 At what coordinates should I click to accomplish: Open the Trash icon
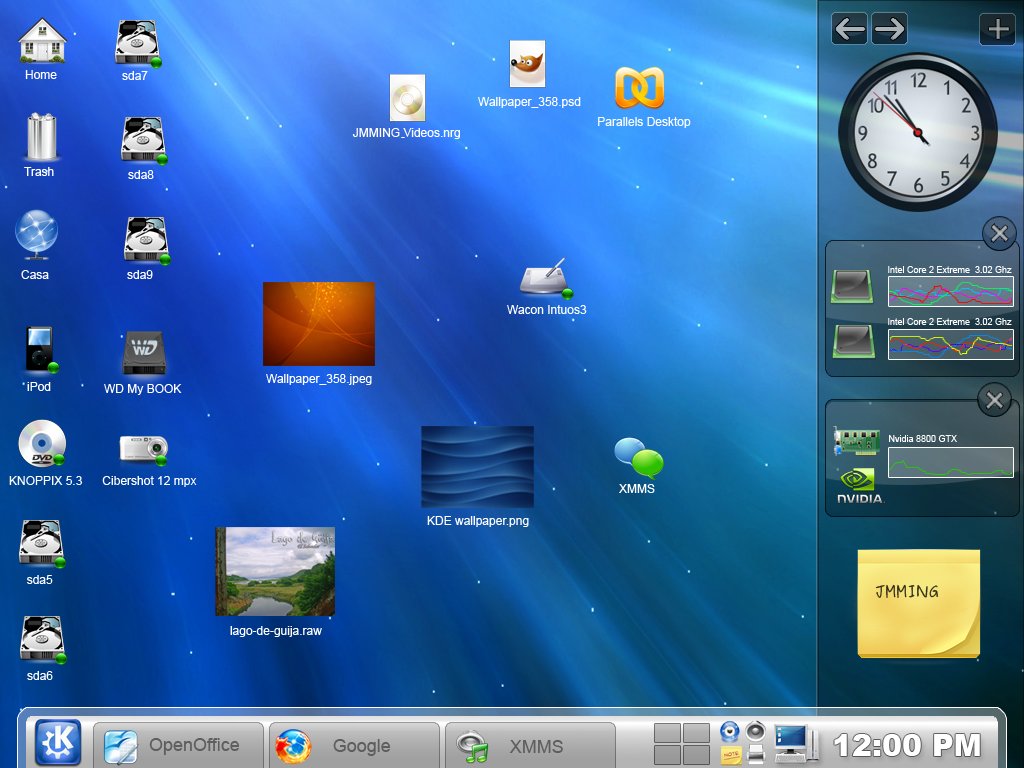click(41, 136)
